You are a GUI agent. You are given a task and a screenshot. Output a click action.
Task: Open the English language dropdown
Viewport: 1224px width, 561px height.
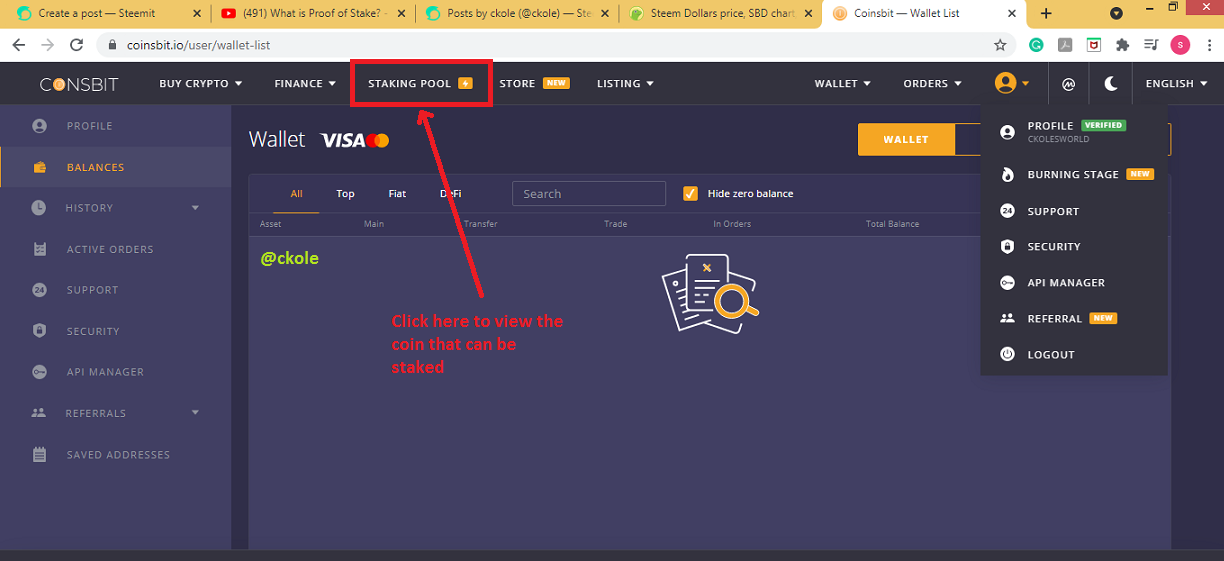(x=1176, y=84)
